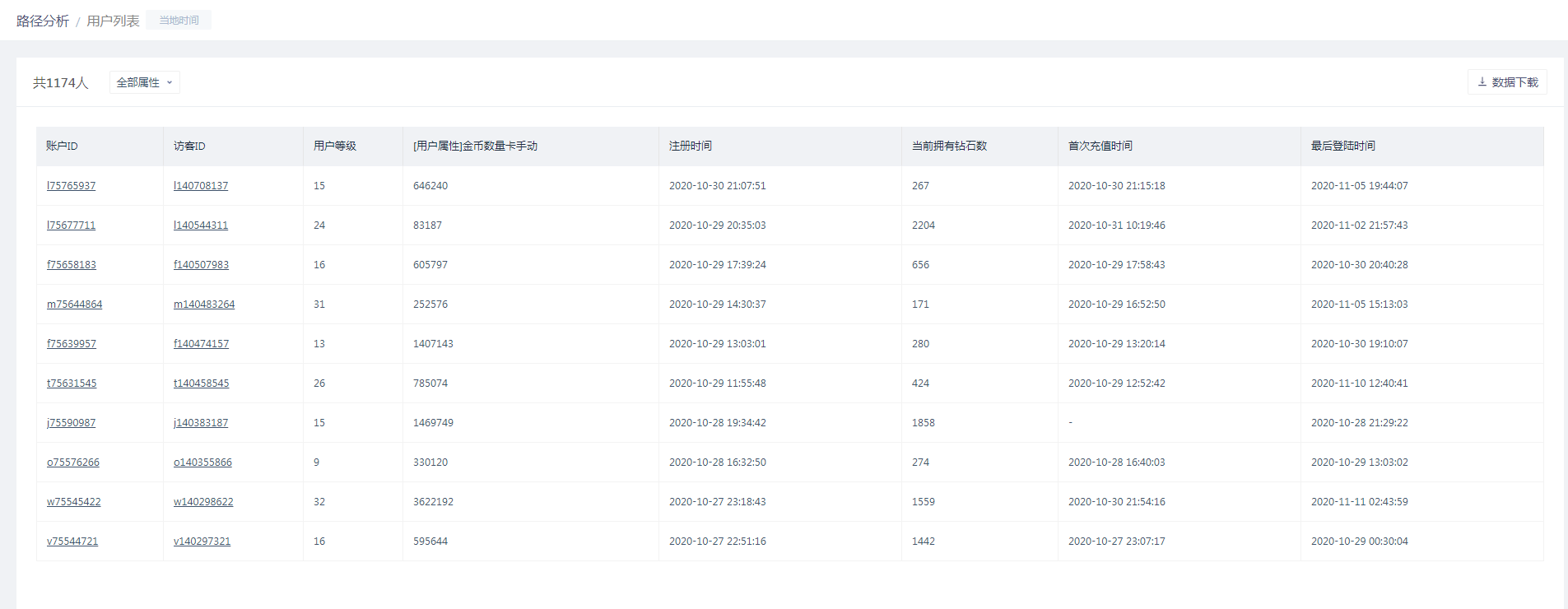The height and width of the screenshot is (609, 1568).
Task: Open visitor ID t140458545
Action: coord(202,384)
